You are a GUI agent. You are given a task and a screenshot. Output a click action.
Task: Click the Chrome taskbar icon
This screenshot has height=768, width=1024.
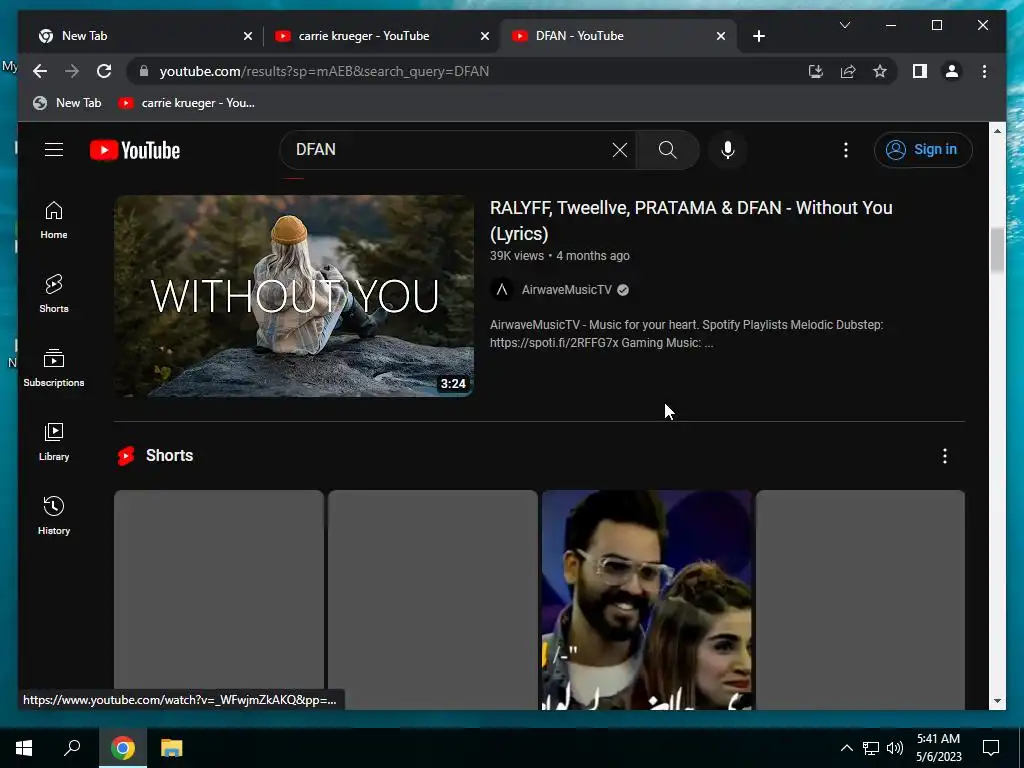tap(123, 748)
